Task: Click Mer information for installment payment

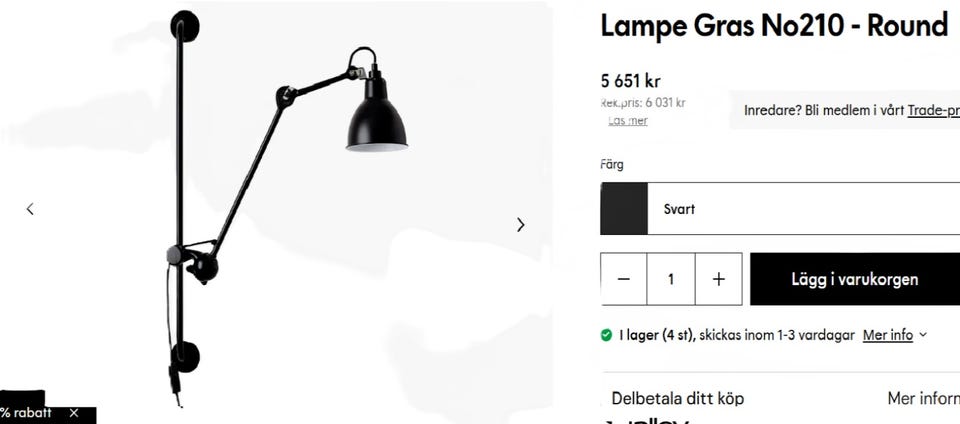Action: click(x=923, y=399)
